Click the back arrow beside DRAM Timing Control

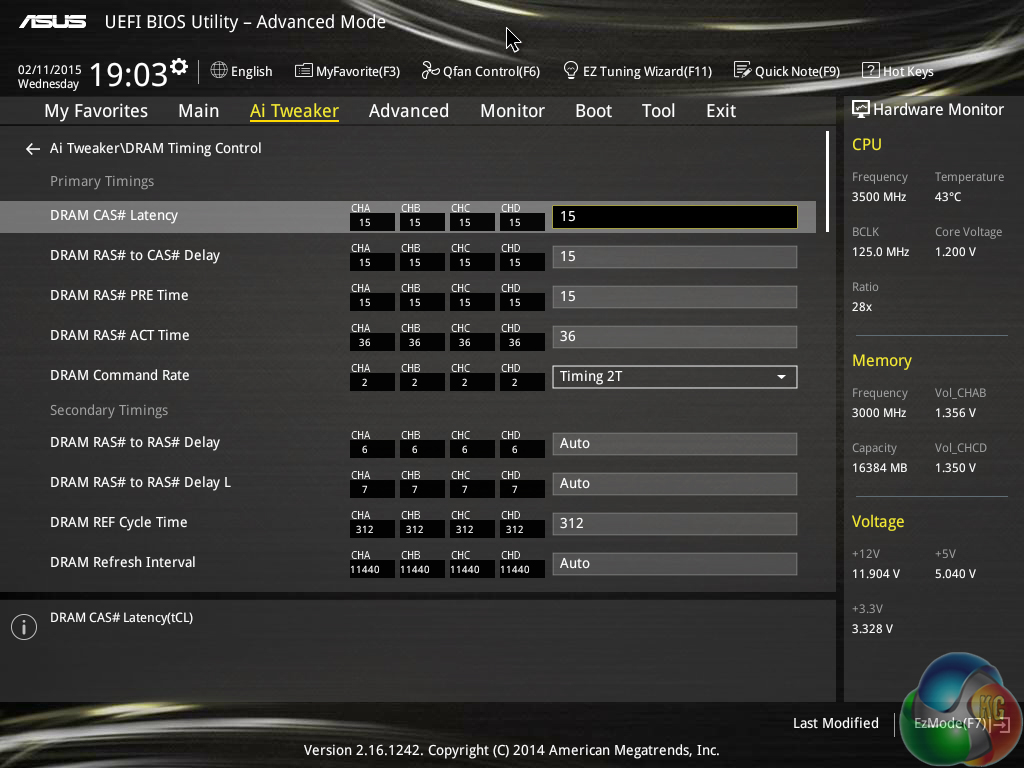pyautogui.click(x=33, y=149)
